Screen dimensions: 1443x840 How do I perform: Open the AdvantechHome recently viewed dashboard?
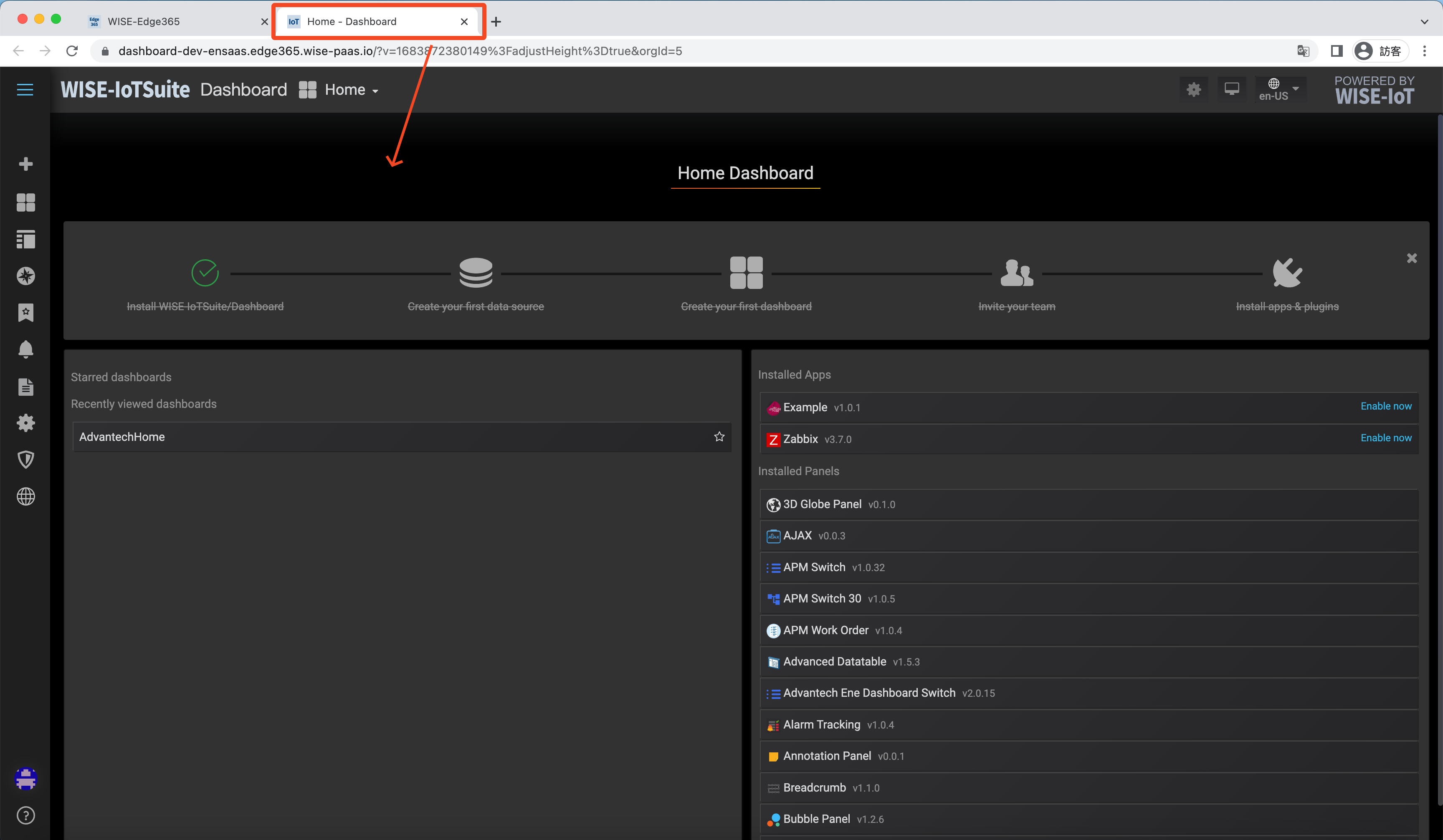click(122, 436)
